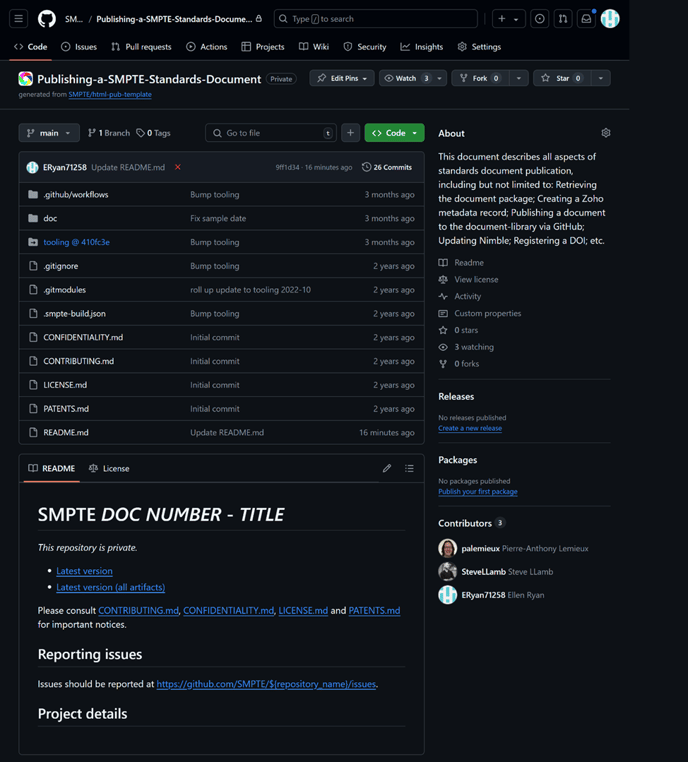Click the About settings gear icon
This screenshot has width=688, height=762.
coord(605,133)
